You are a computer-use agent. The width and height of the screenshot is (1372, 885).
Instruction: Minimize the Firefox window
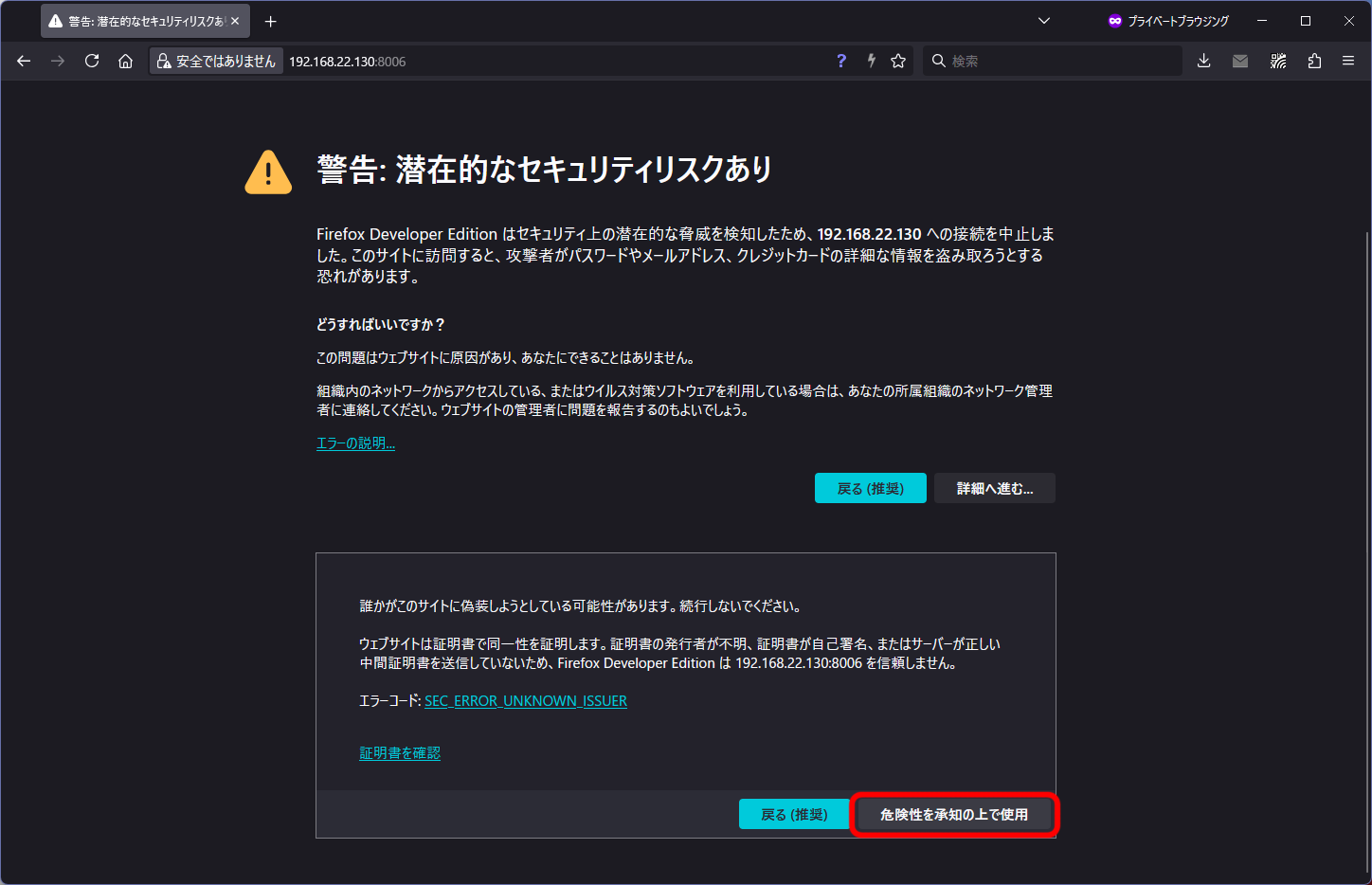1262,21
